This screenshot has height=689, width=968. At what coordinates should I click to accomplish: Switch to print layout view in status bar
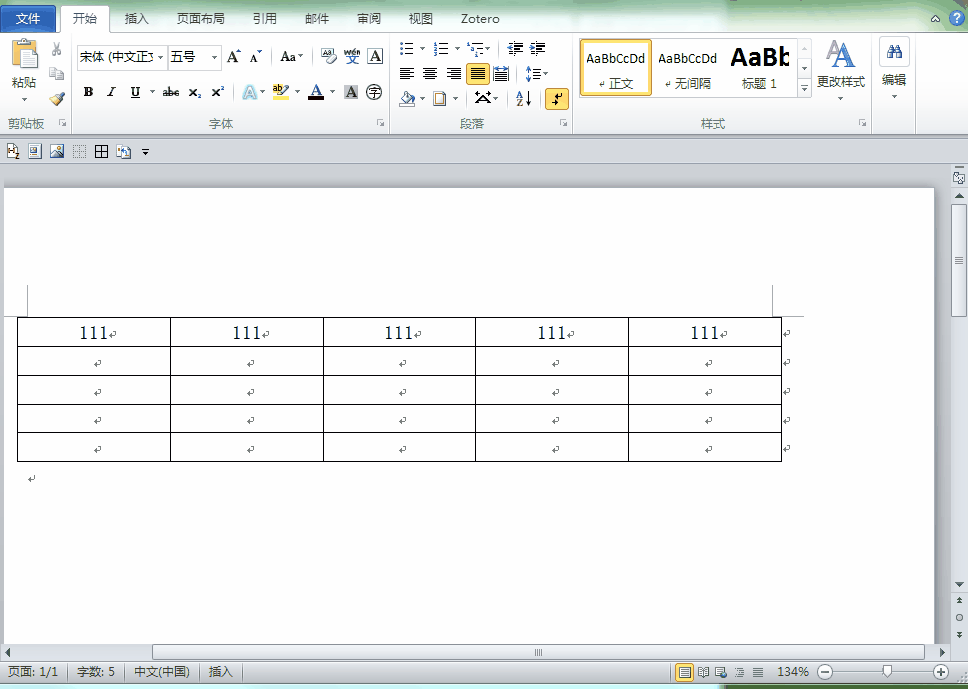point(685,672)
